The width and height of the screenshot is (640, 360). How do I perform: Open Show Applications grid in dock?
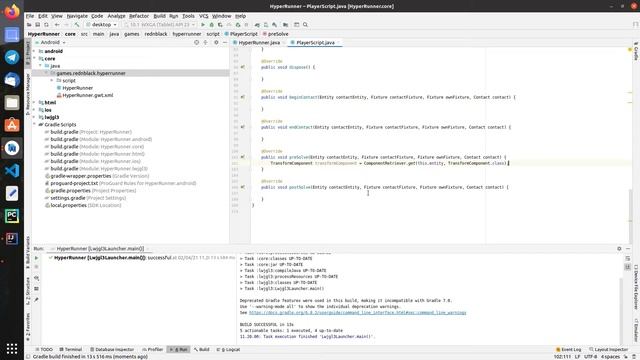12,349
